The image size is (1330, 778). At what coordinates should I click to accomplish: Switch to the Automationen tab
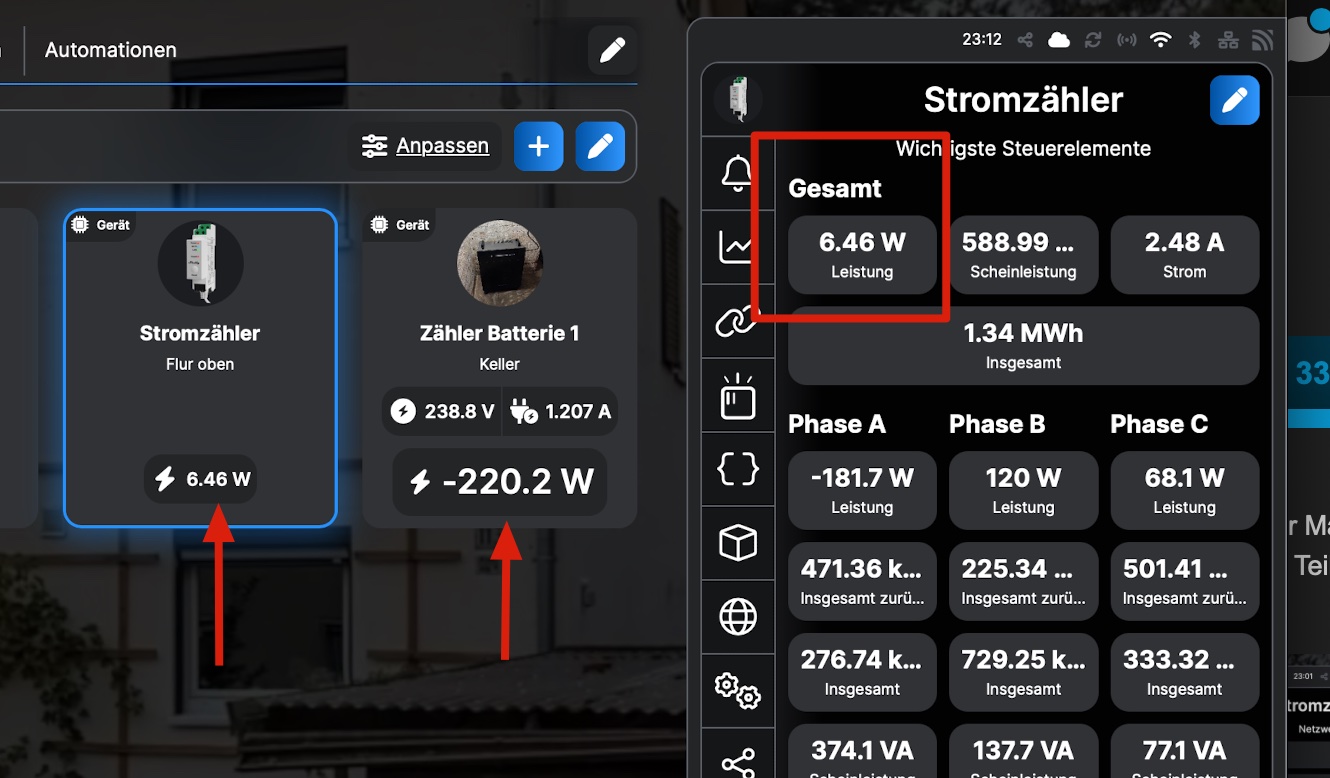coord(111,50)
